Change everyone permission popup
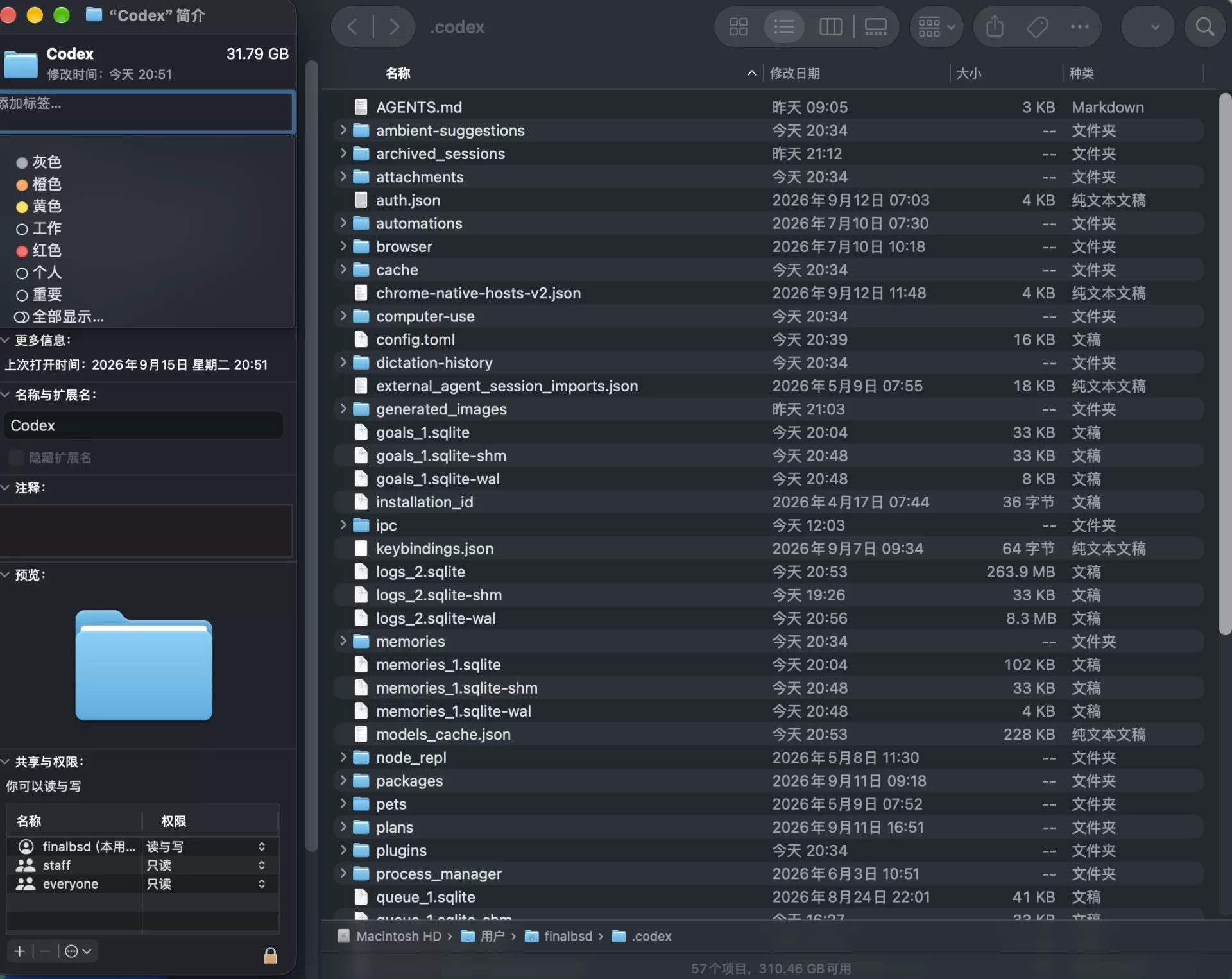Viewport: 1232px width, 979px height. coord(207,884)
